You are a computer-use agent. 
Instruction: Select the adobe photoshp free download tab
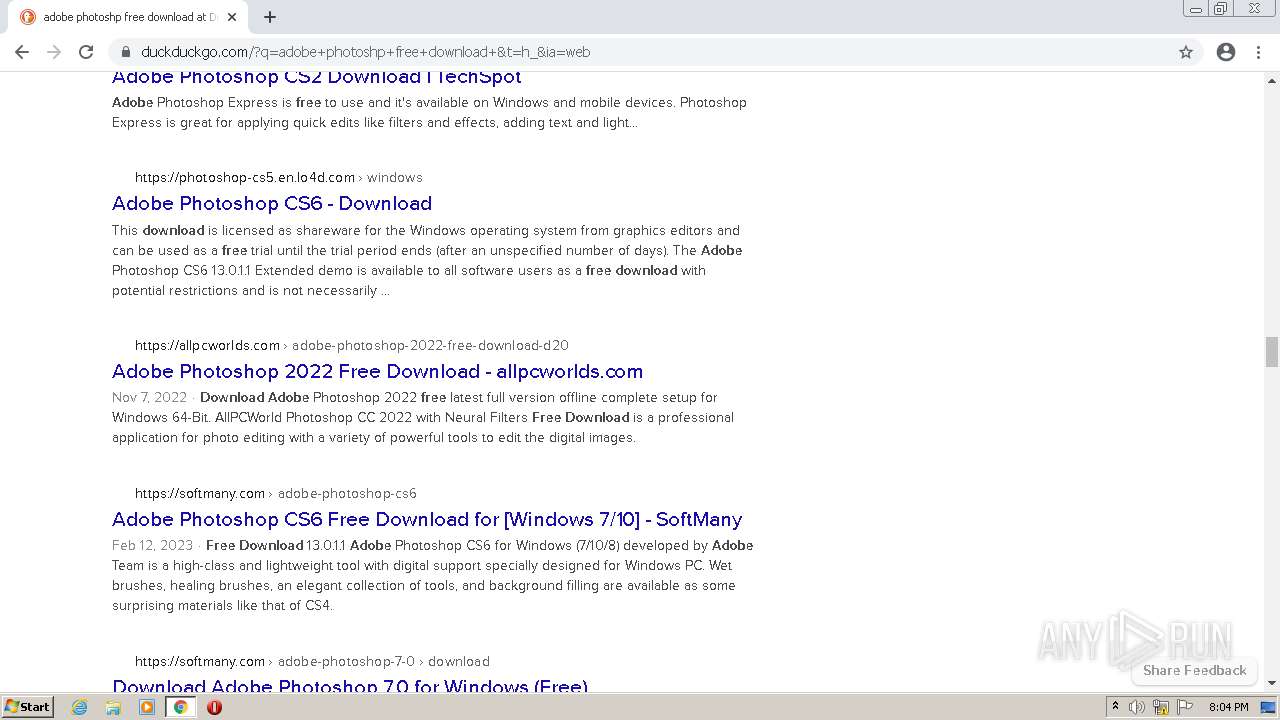(128, 17)
